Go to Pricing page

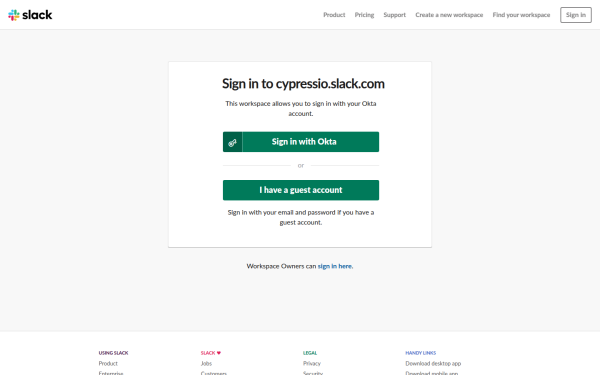click(x=364, y=15)
